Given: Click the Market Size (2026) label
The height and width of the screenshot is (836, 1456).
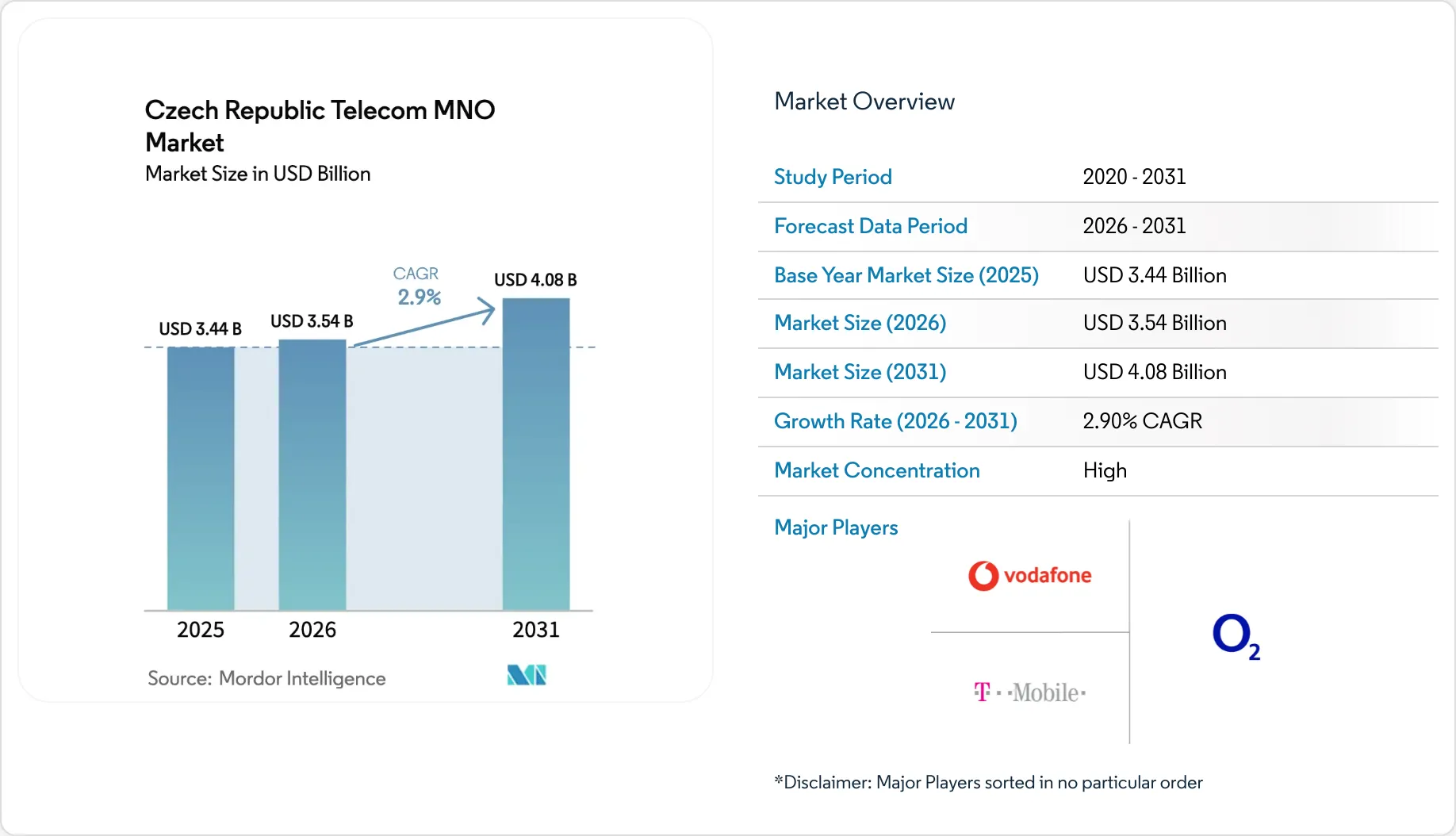Looking at the screenshot, I should click(x=860, y=323).
